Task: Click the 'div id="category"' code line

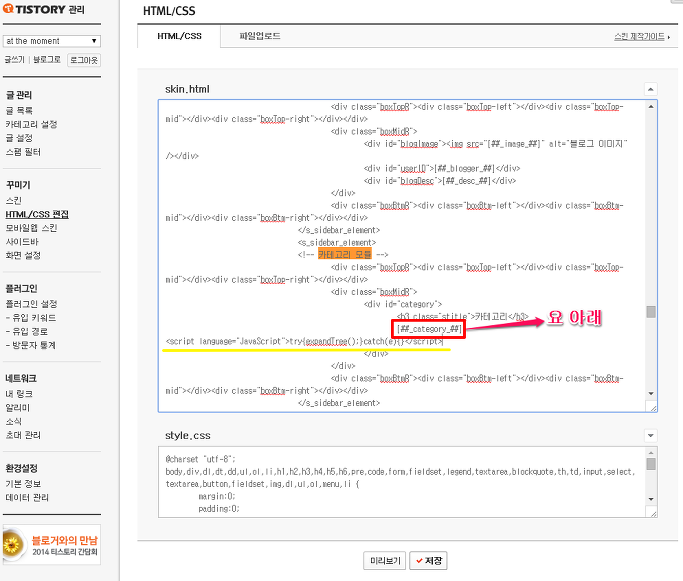Action: (403, 304)
